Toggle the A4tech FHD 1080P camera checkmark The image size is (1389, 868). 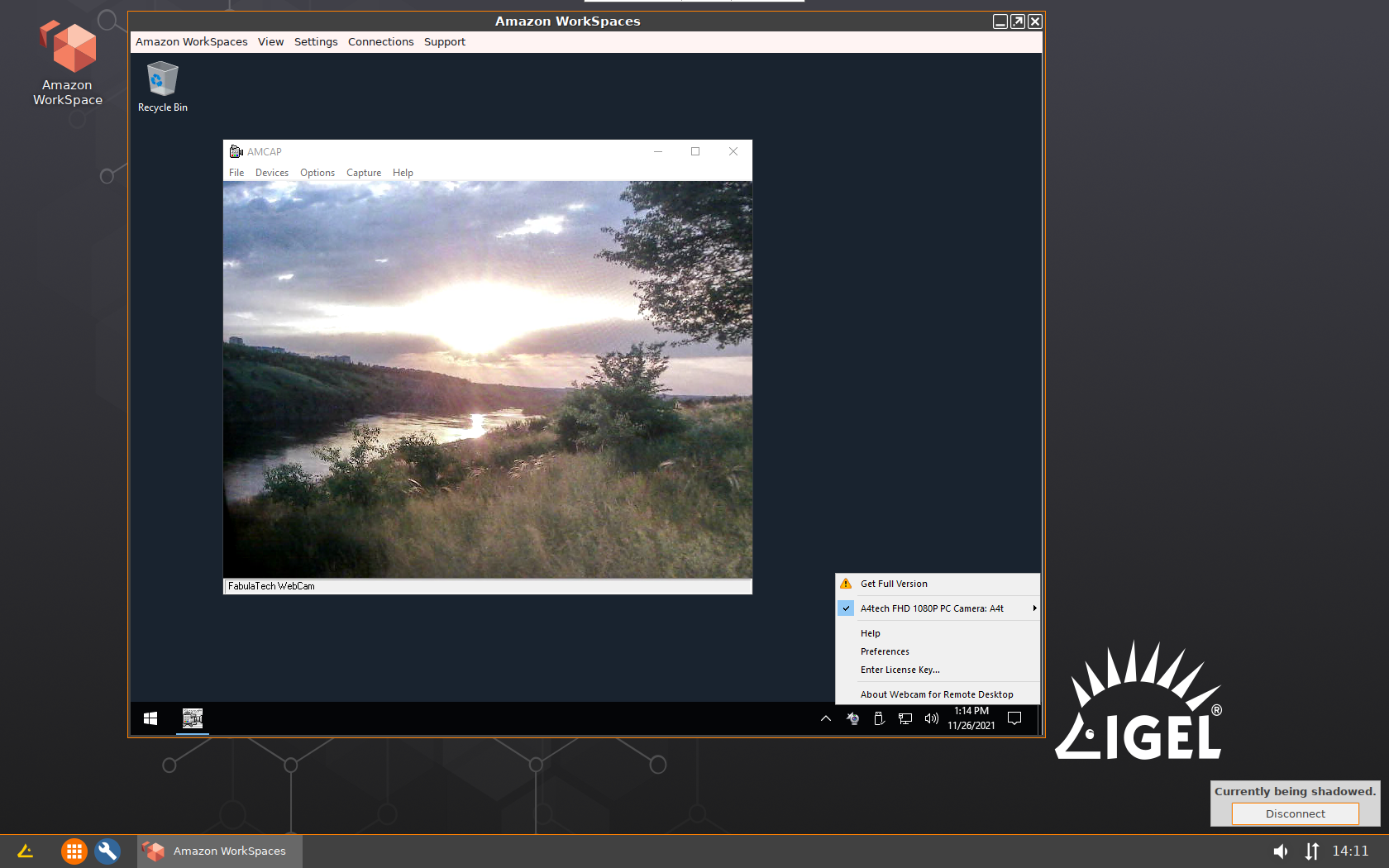point(846,608)
